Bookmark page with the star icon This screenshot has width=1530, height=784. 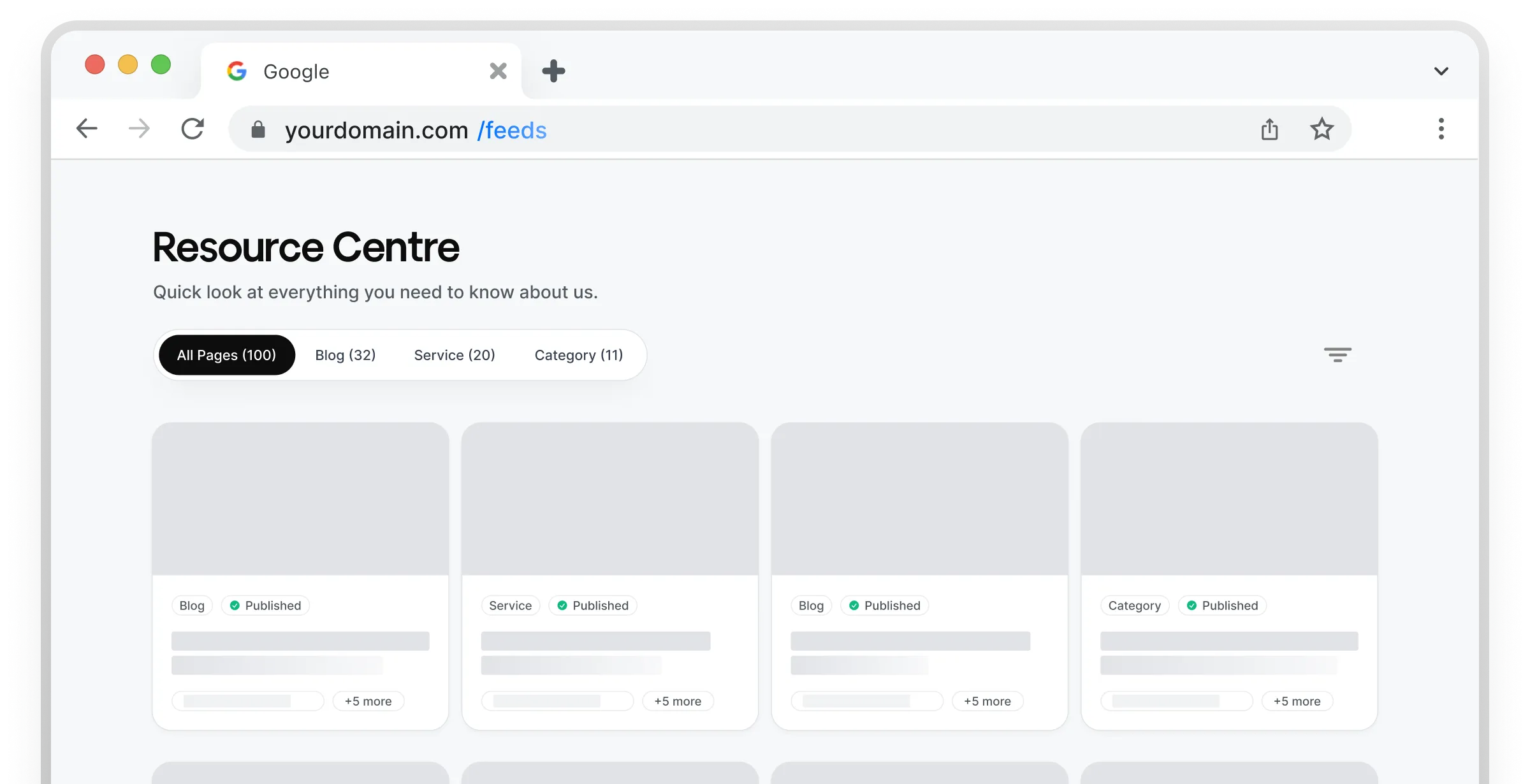(x=1322, y=129)
